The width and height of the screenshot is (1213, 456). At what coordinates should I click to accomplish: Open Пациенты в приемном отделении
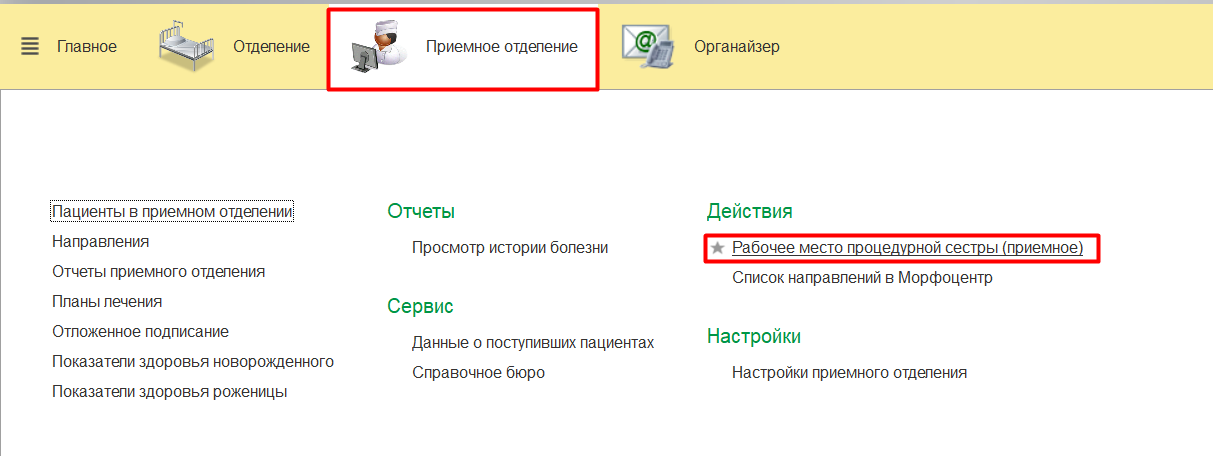[172, 211]
